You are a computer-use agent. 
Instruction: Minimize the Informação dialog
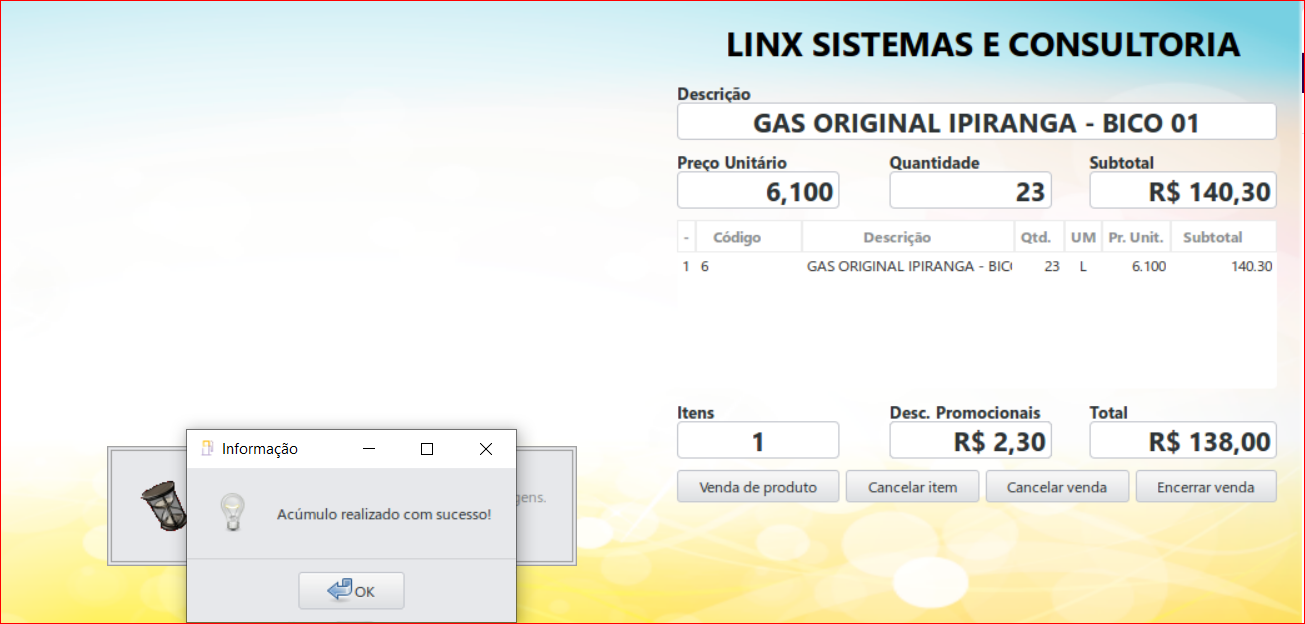pyautogui.click(x=369, y=449)
